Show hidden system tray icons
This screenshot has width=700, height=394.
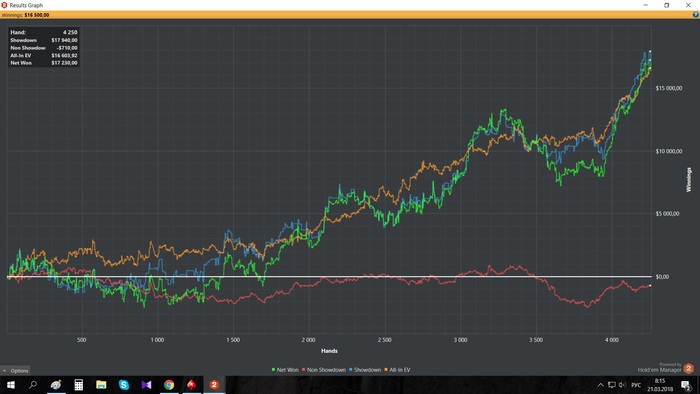click(601, 385)
